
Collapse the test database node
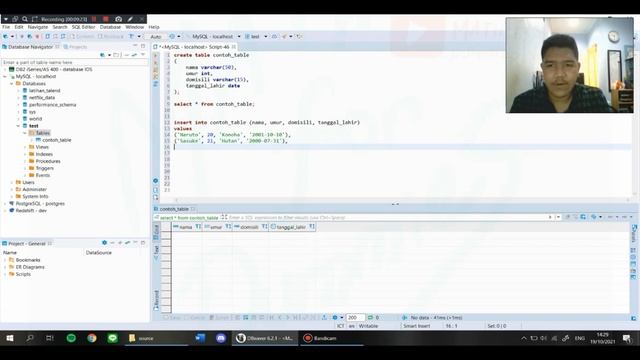(18, 126)
